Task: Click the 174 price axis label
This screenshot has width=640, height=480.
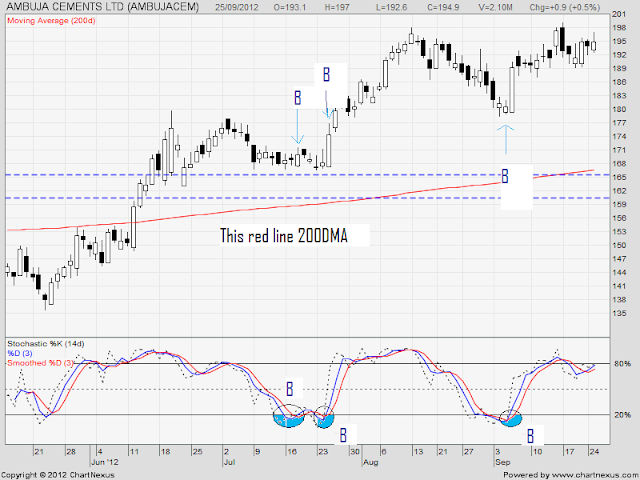Action: pos(619,136)
